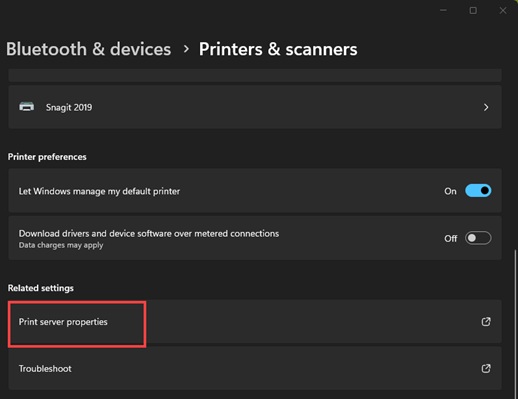Enable downloads over metered connections toggle
The height and width of the screenshot is (399, 518).
(x=478, y=238)
